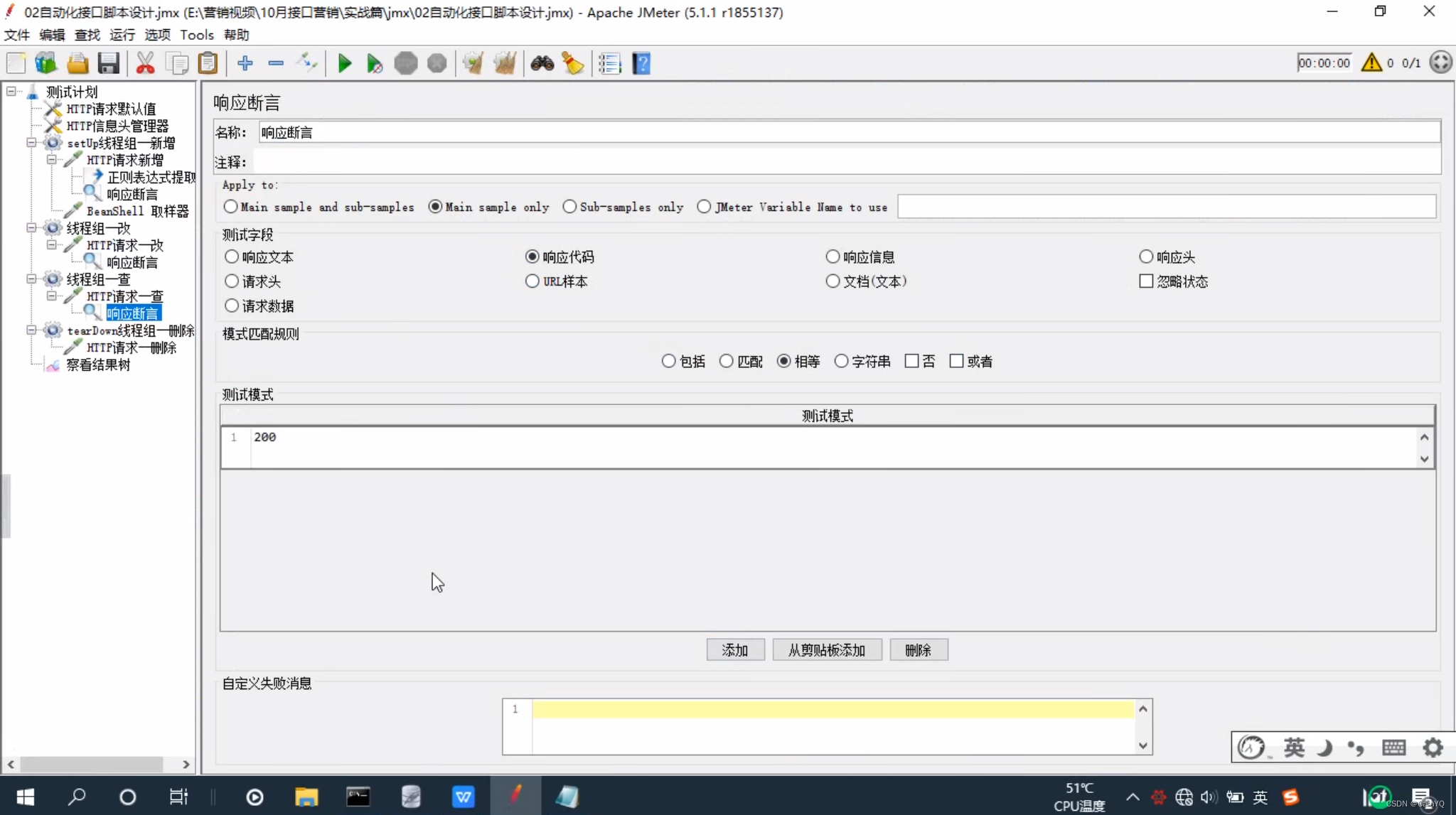Click the 从剪贴板添加 button
This screenshot has height=815, width=1456.
pos(827,650)
